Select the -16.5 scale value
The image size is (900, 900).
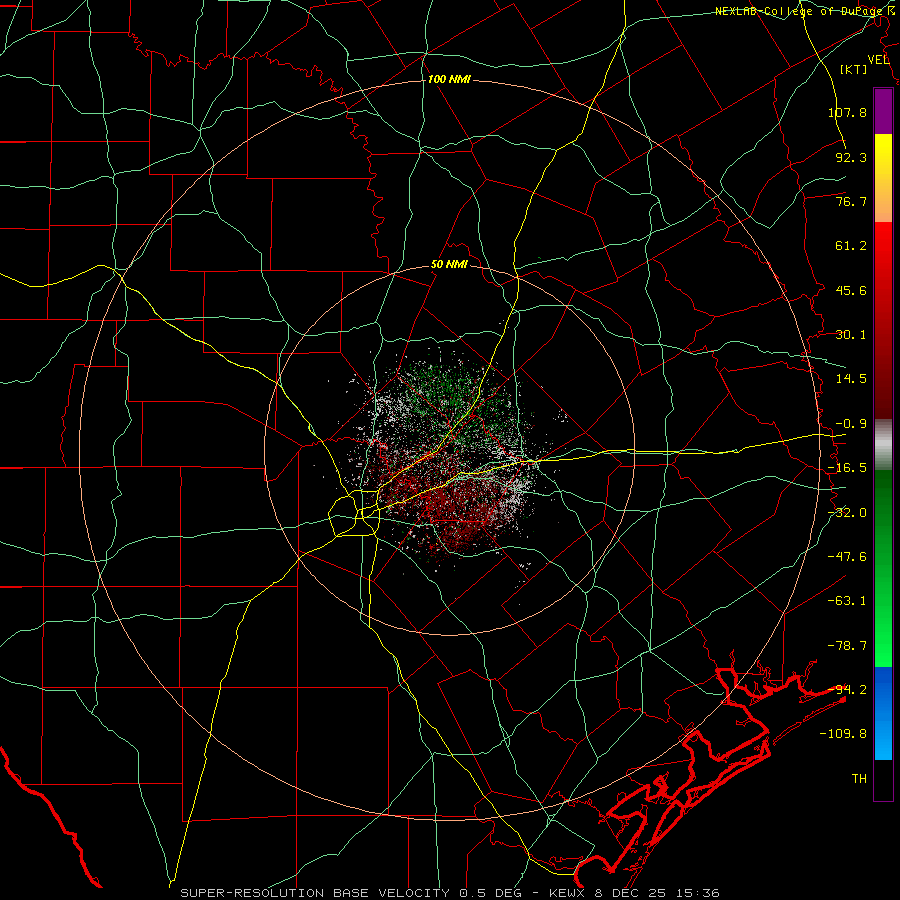click(847, 468)
